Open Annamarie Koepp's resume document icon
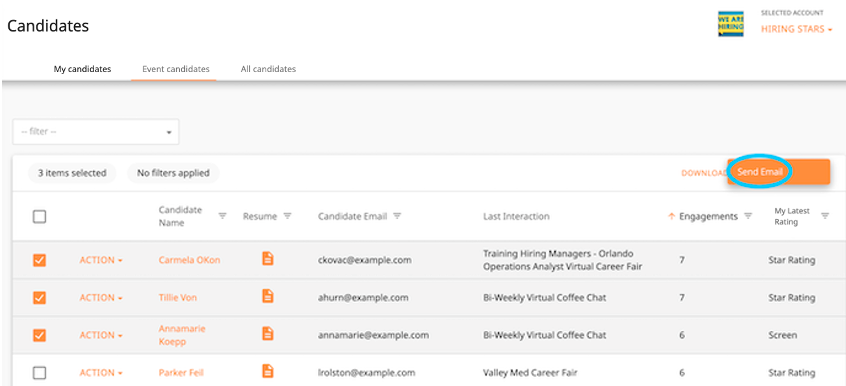The width and height of the screenshot is (846, 386). point(268,334)
